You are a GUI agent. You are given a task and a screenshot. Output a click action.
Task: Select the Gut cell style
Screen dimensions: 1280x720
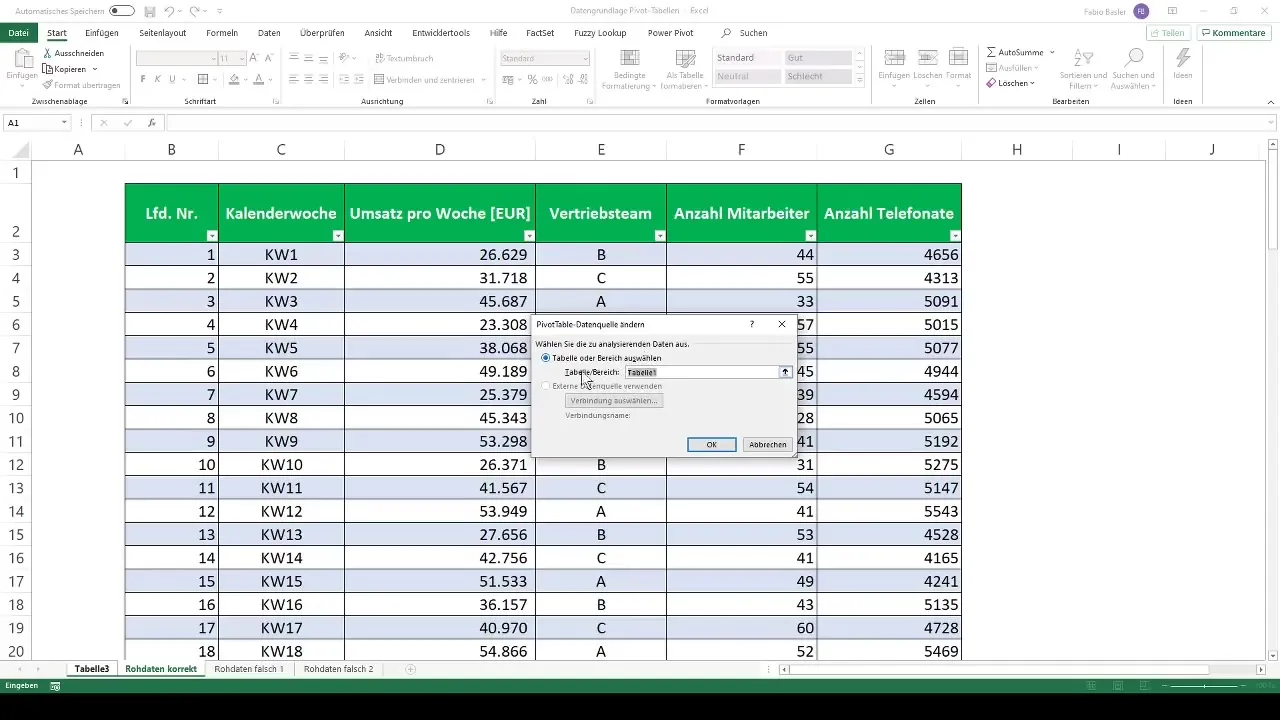(x=817, y=58)
